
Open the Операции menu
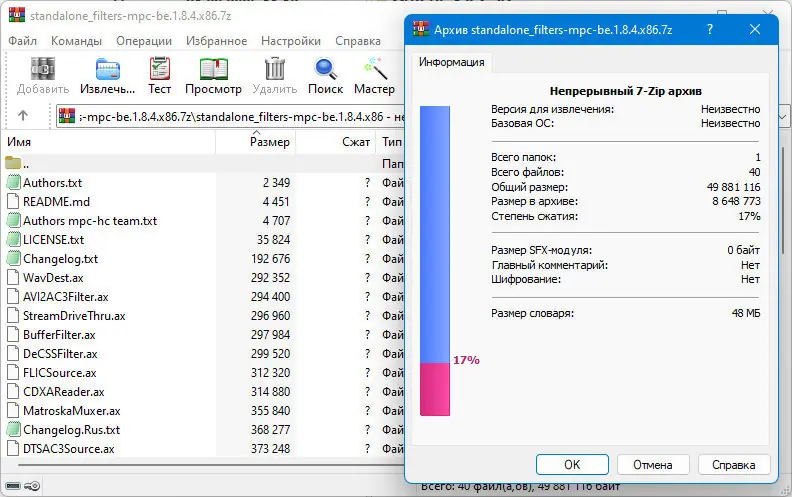[144, 41]
